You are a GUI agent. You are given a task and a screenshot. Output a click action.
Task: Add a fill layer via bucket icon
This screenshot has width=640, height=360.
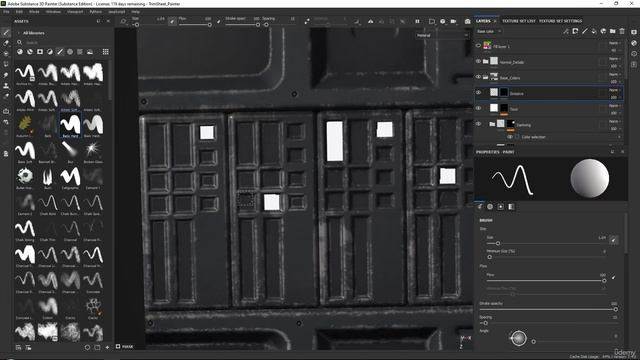click(594, 31)
